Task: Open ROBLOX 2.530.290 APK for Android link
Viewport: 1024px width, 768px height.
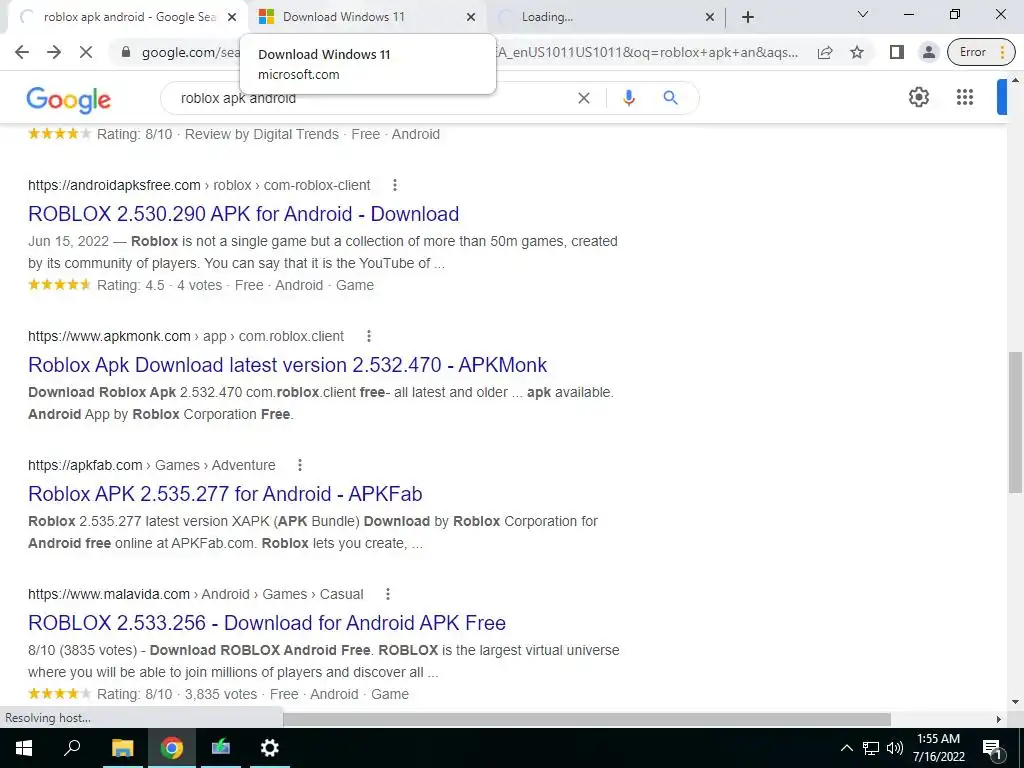Action: pyautogui.click(x=244, y=214)
